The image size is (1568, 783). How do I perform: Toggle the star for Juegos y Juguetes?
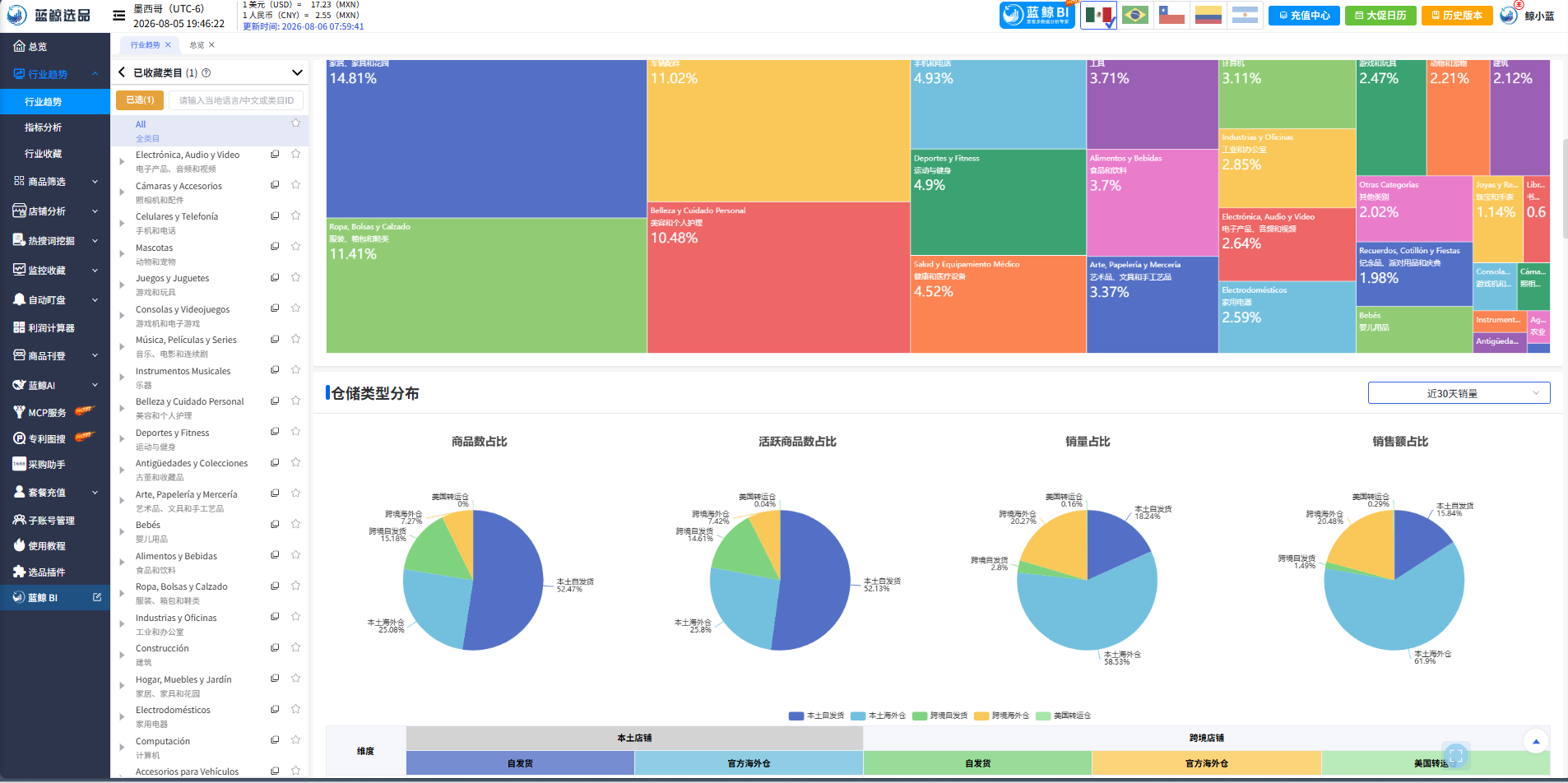[x=295, y=277]
